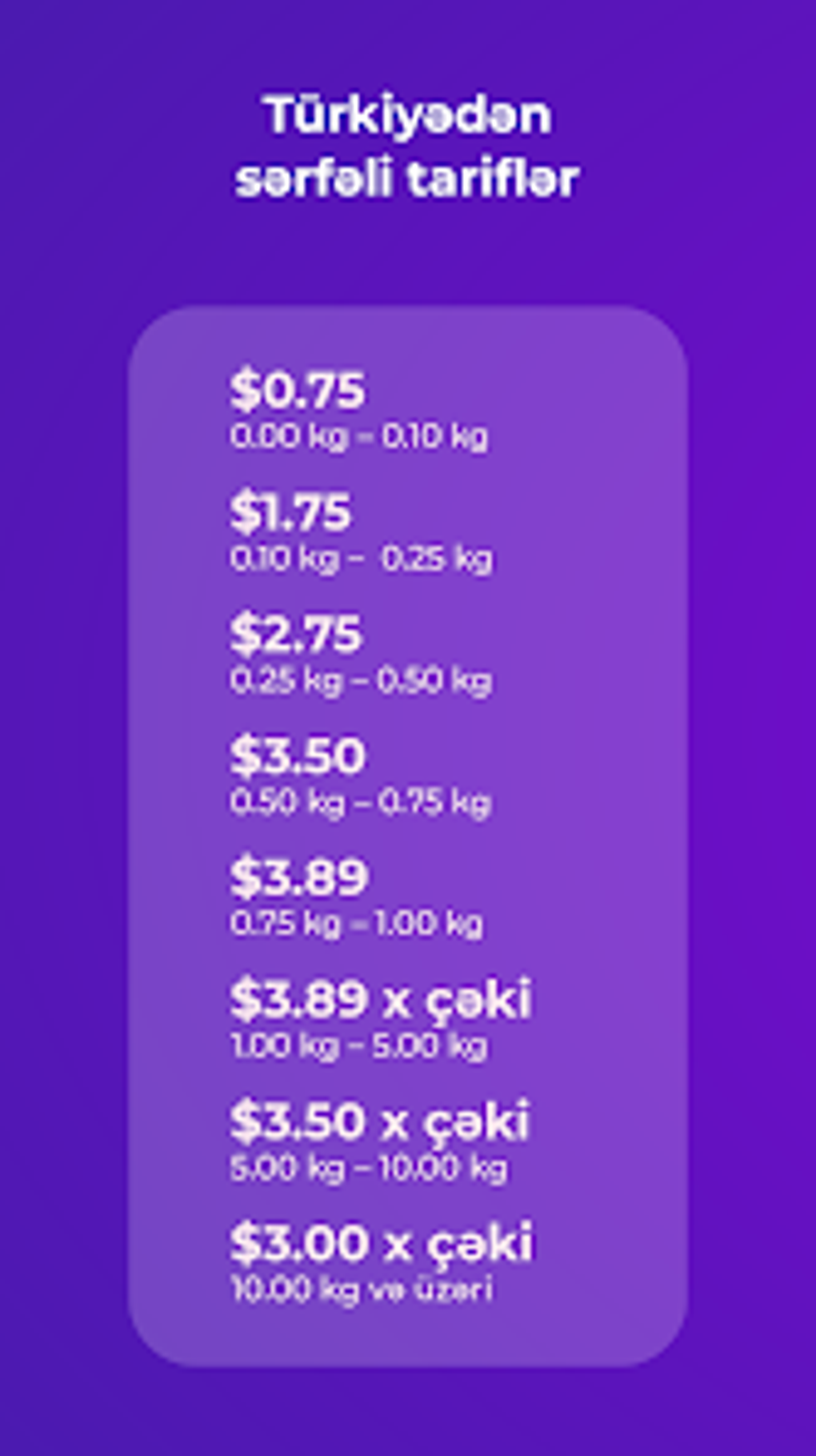Select the $0.75 tariff price
This screenshot has height=1456, width=816.
(x=298, y=391)
